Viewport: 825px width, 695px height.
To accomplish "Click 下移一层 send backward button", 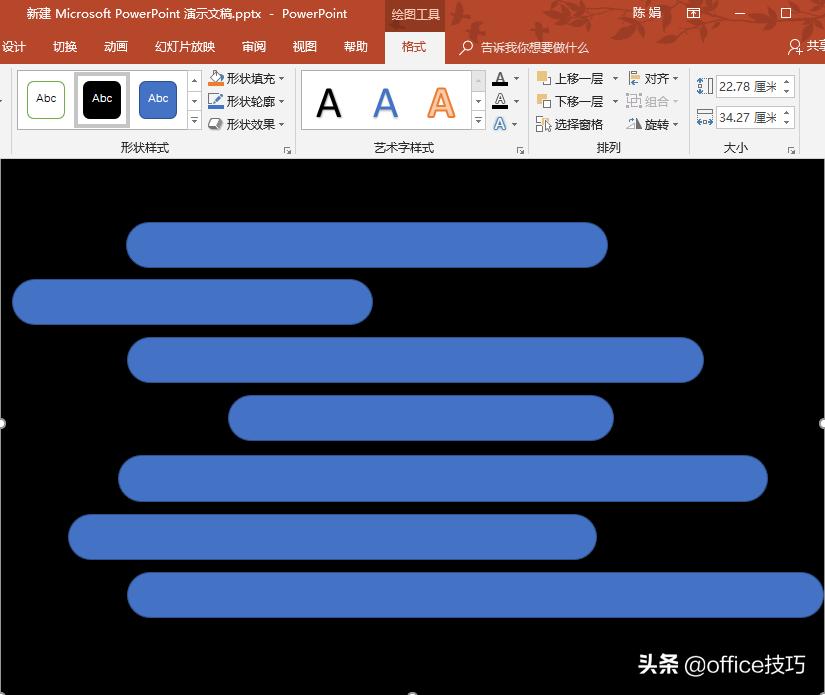I will pos(570,101).
